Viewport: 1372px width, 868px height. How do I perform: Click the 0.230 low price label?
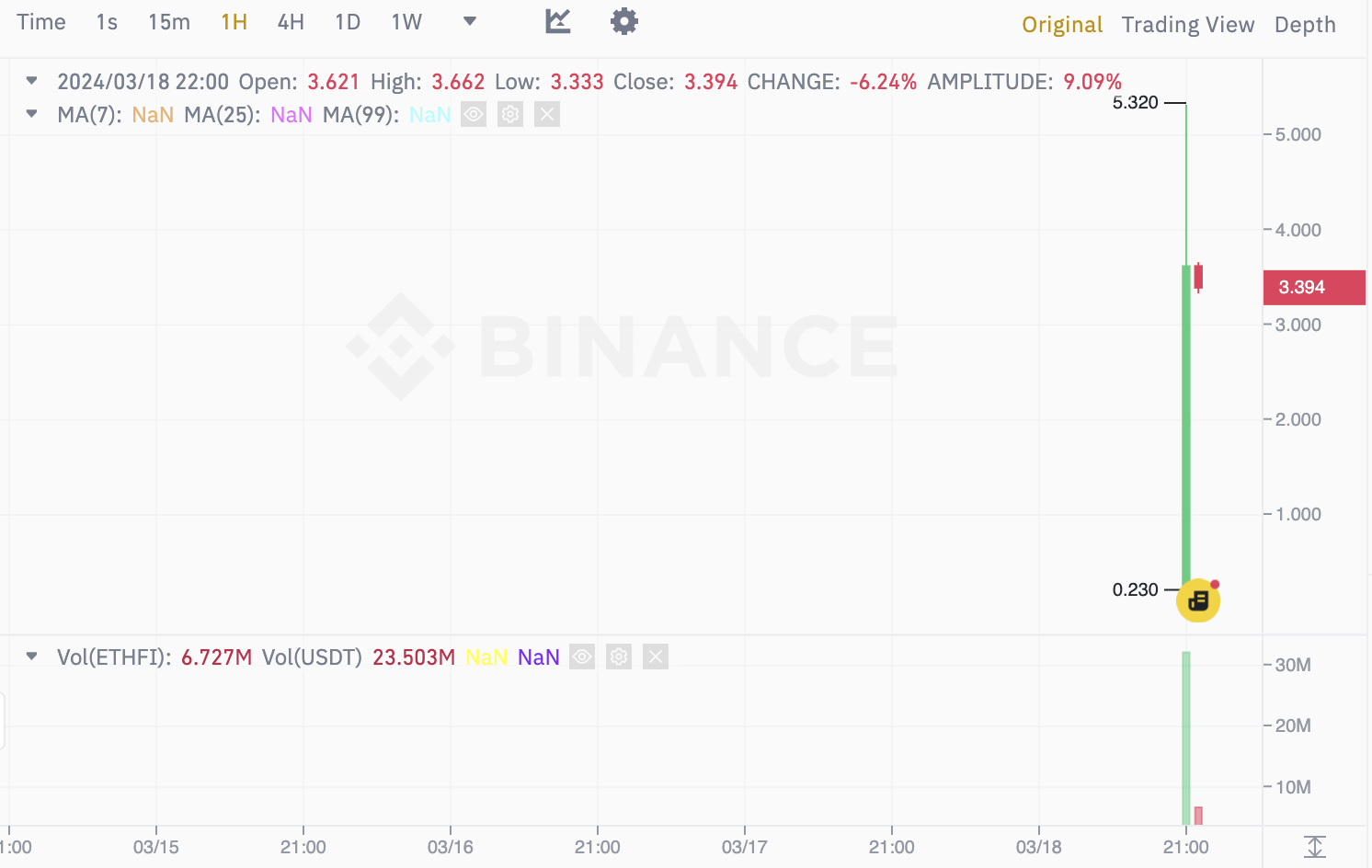click(x=1136, y=589)
